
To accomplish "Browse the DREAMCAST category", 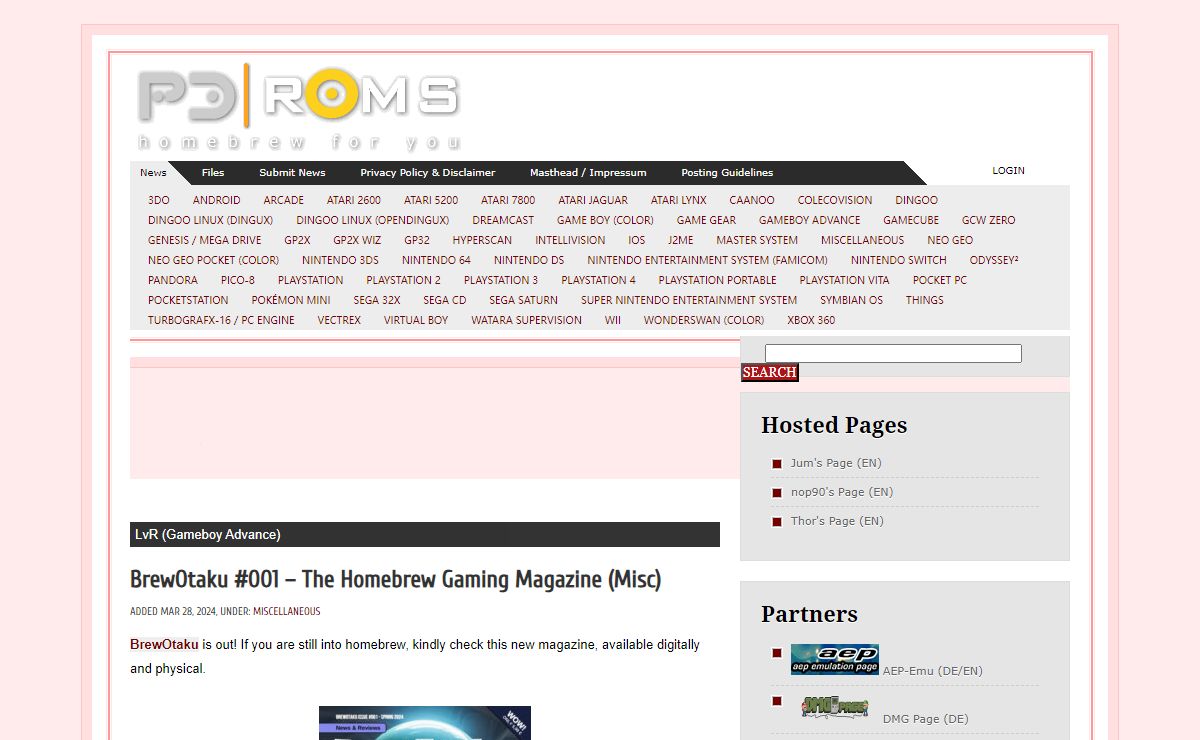I will (503, 220).
